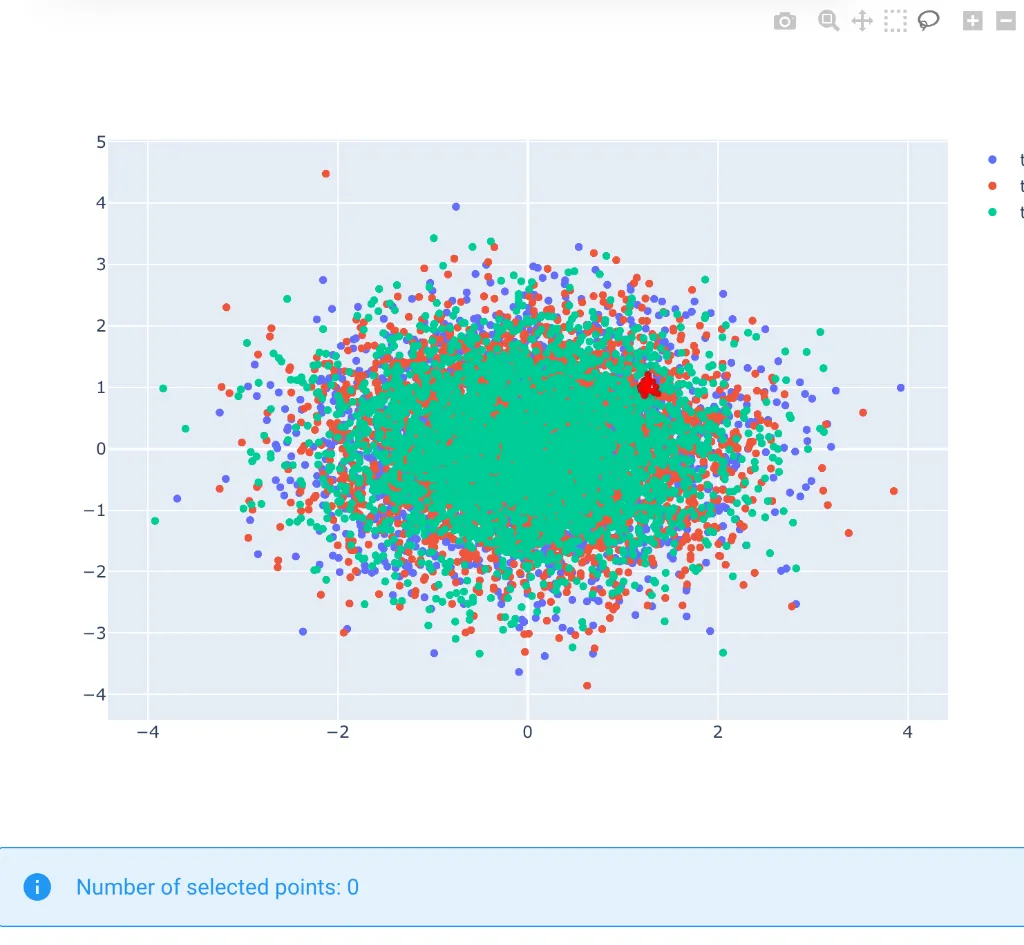
Task: Click the blue info icon in the alert
Action: [37, 887]
